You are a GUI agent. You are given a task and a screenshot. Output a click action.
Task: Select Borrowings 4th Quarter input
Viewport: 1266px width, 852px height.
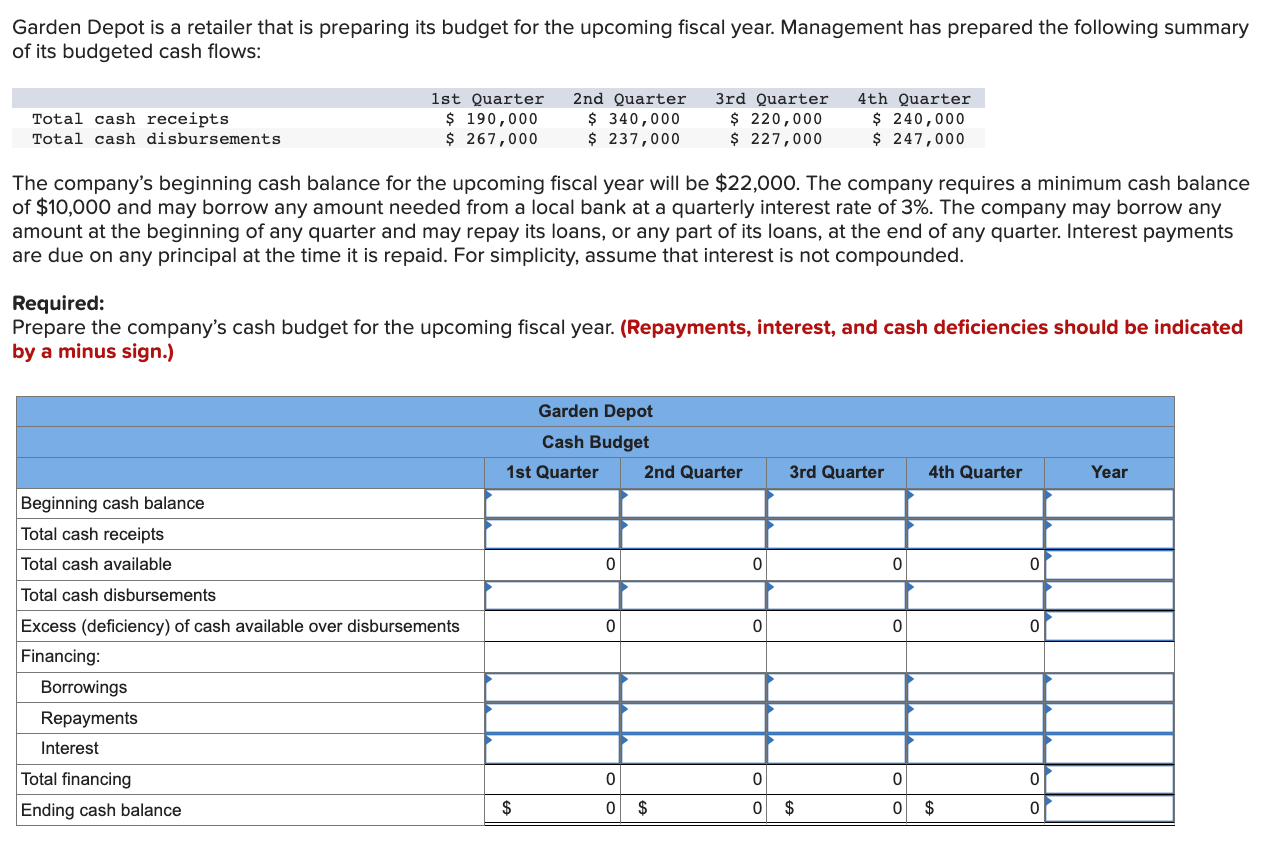click(975, 687)
